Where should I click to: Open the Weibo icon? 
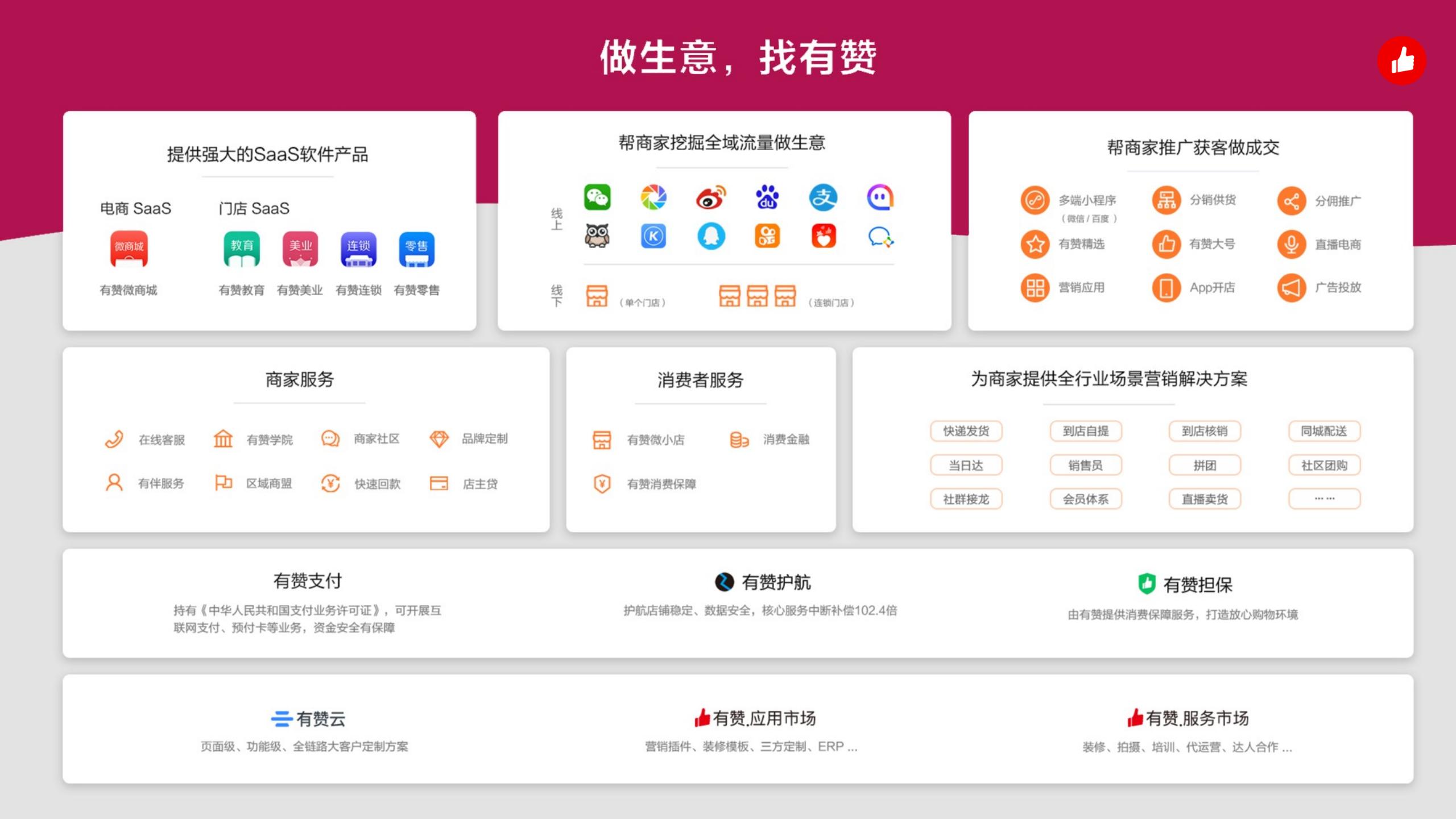pyautogui.click(x=710, y=197)
